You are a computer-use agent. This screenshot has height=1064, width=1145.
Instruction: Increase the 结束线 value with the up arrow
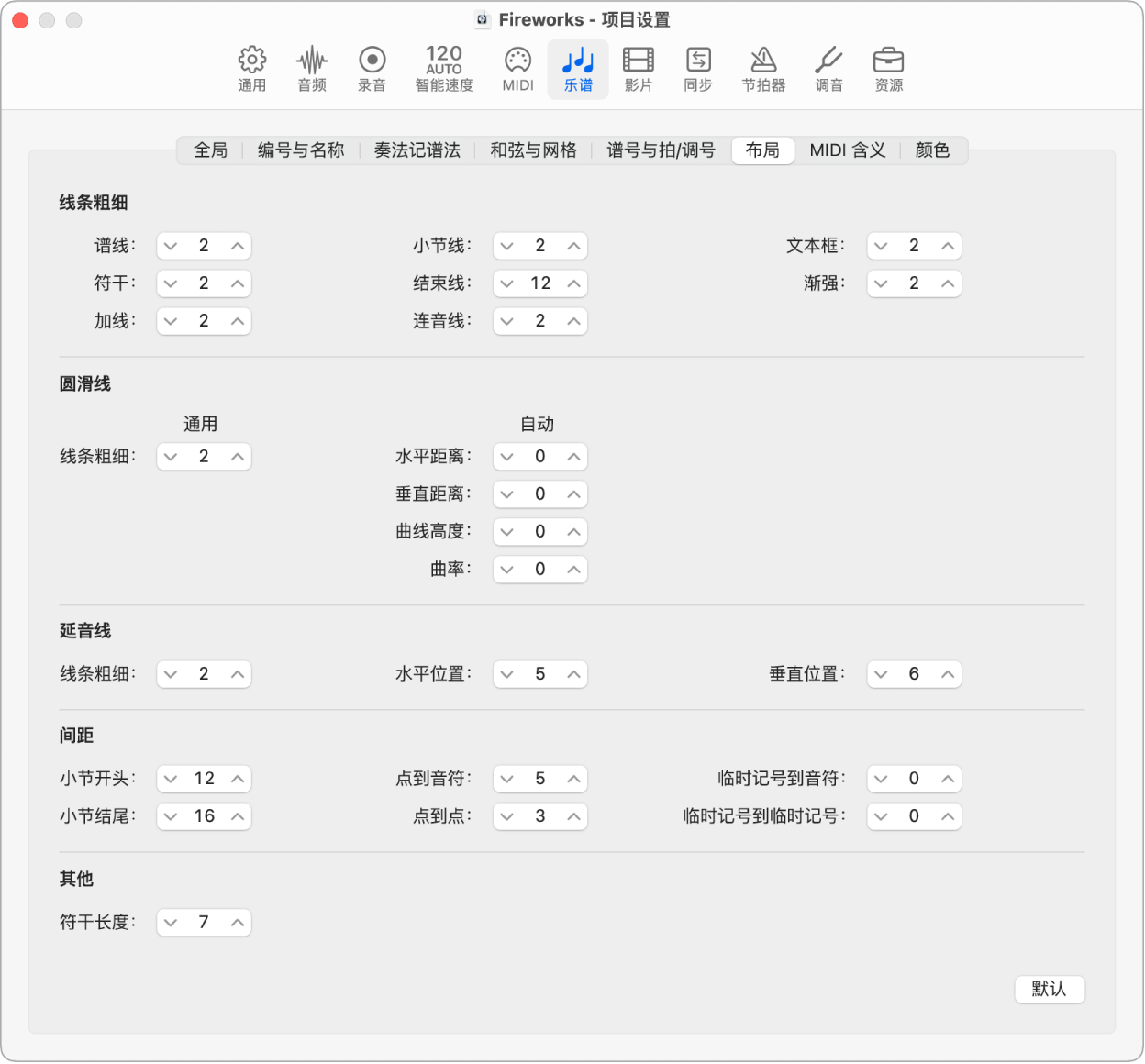(x=572, y=283)
